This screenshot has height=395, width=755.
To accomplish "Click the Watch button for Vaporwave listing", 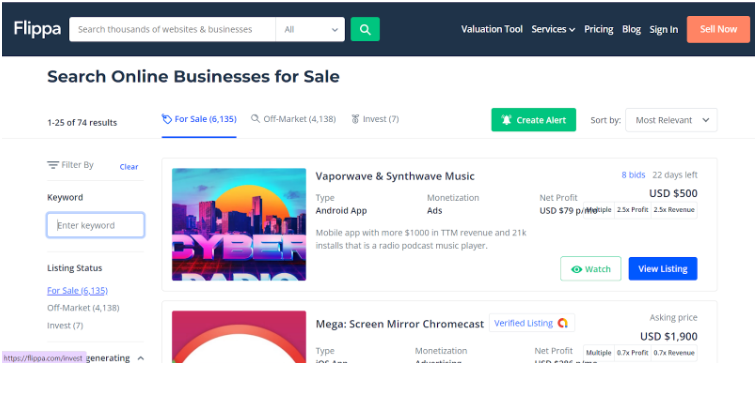I will tap(591, 269).
